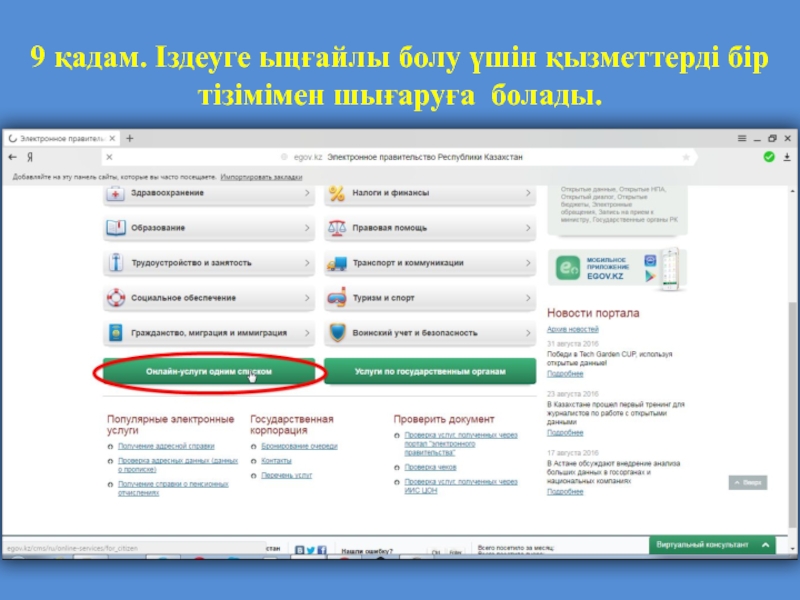Viewport: 800px width, 600px height.
Task: Click Онлайн-услуги одним списком button
Action: (209, 371)
